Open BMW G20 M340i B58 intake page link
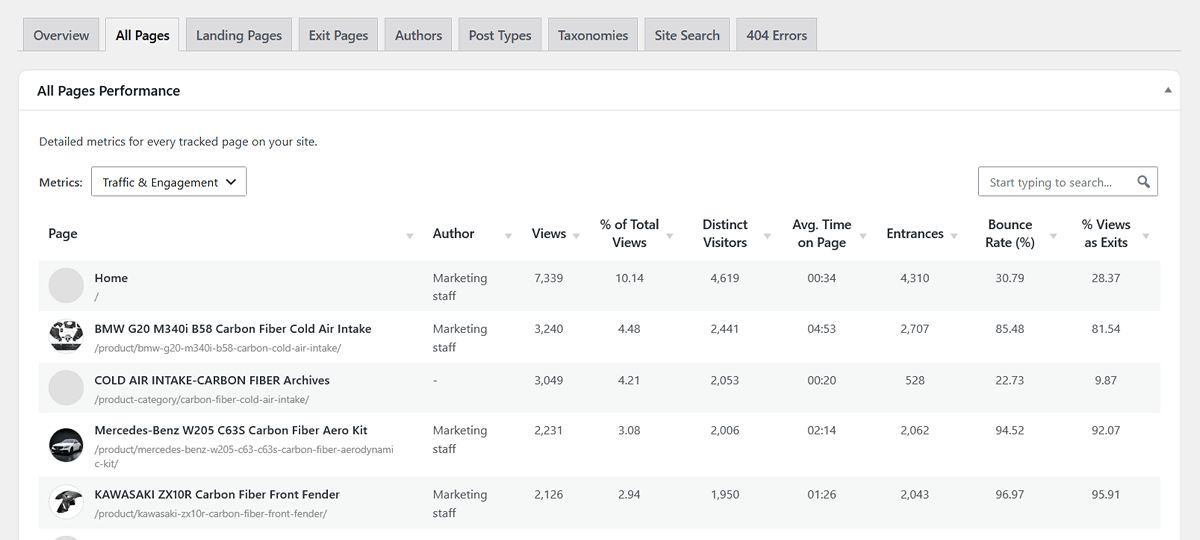This screenshot has width=1200, height=540. point(233,329)
